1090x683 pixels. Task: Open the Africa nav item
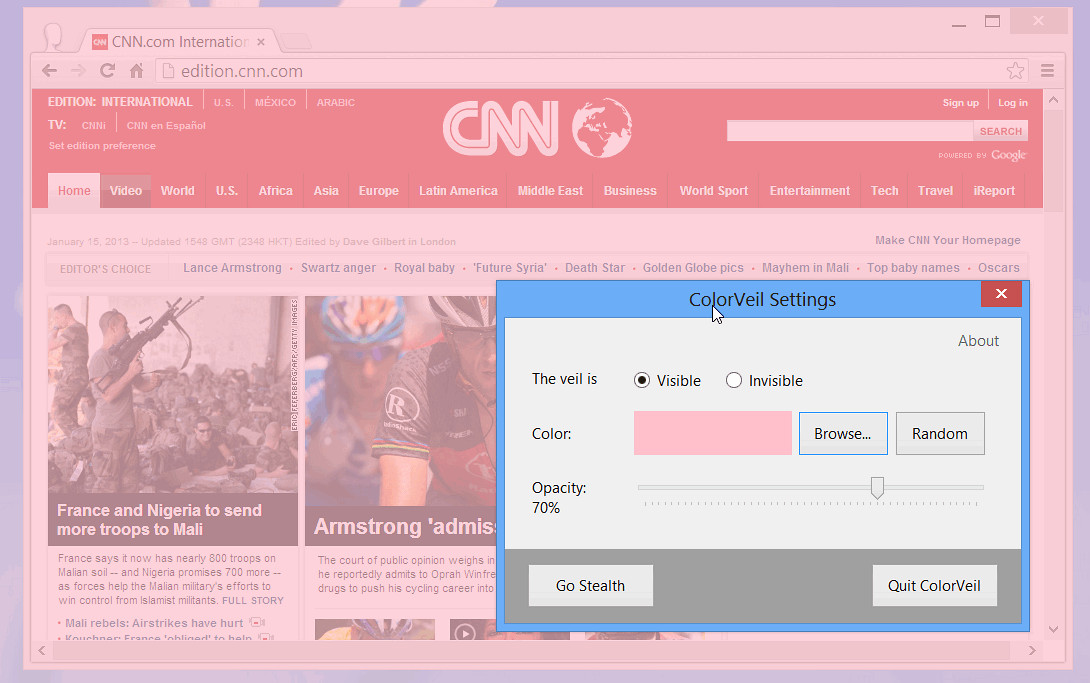[275, 190]
